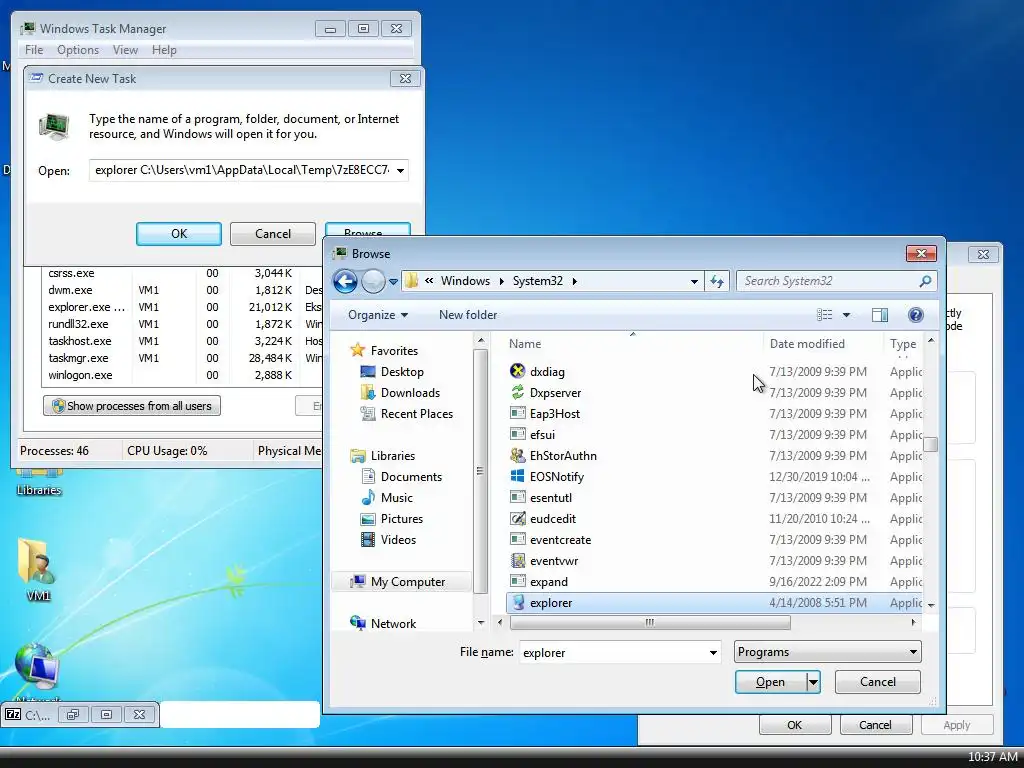Open Task Manager Options menu
Screen dimensions: 1024x768
coord(78,50)
